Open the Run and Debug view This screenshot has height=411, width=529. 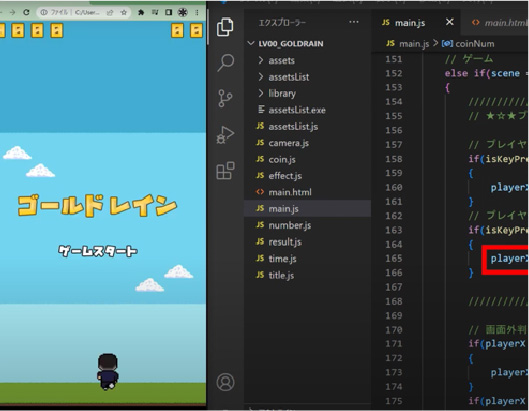tap(225, 135)
